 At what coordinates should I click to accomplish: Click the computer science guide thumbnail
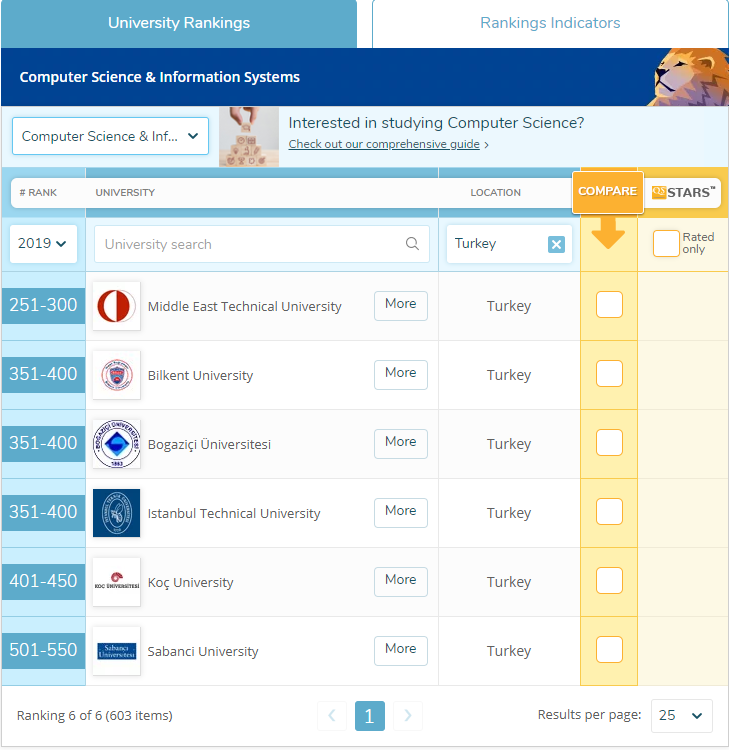click(x=249, y=137)
